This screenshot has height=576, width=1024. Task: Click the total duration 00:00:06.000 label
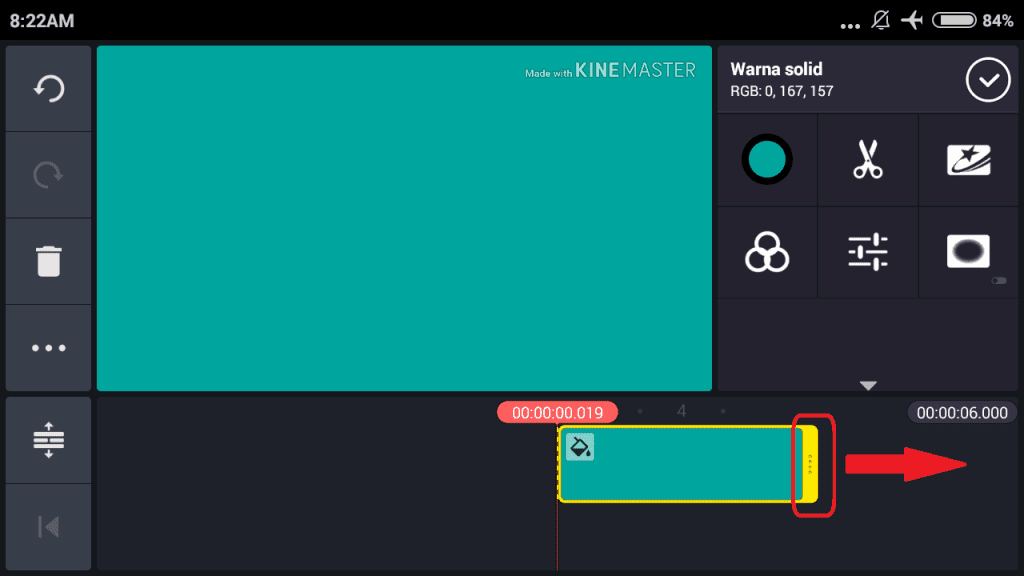[x=962, y=413]
